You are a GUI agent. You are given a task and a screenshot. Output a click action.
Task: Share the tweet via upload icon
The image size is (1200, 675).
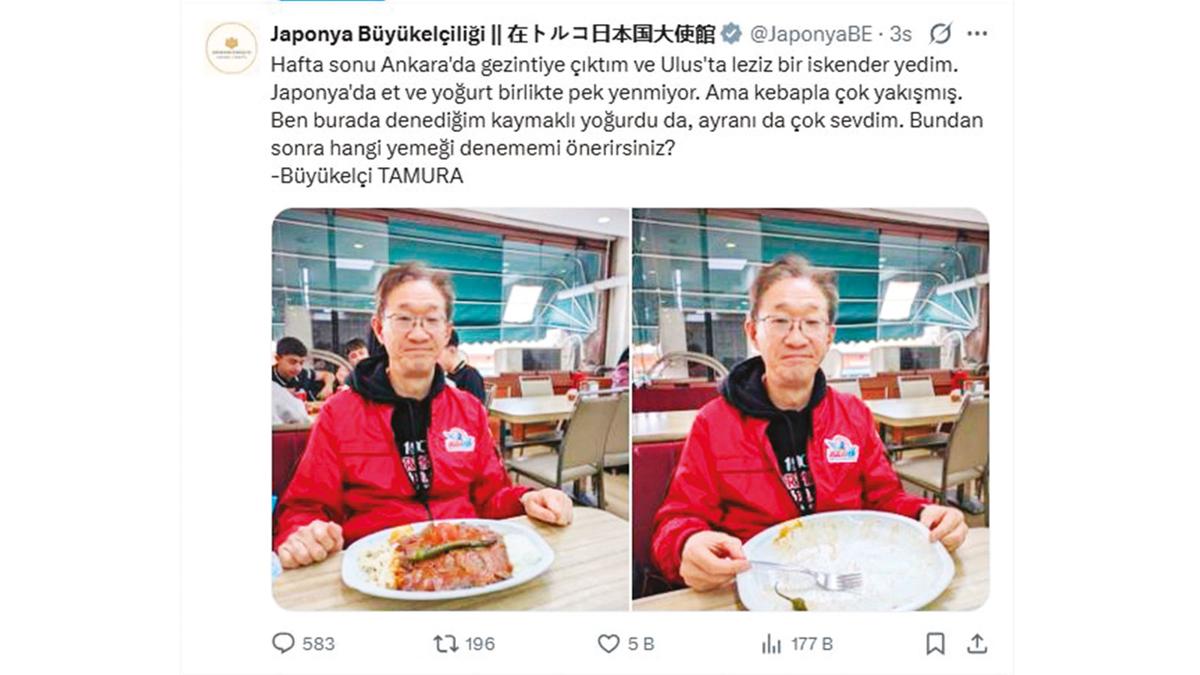coord(977,643)
